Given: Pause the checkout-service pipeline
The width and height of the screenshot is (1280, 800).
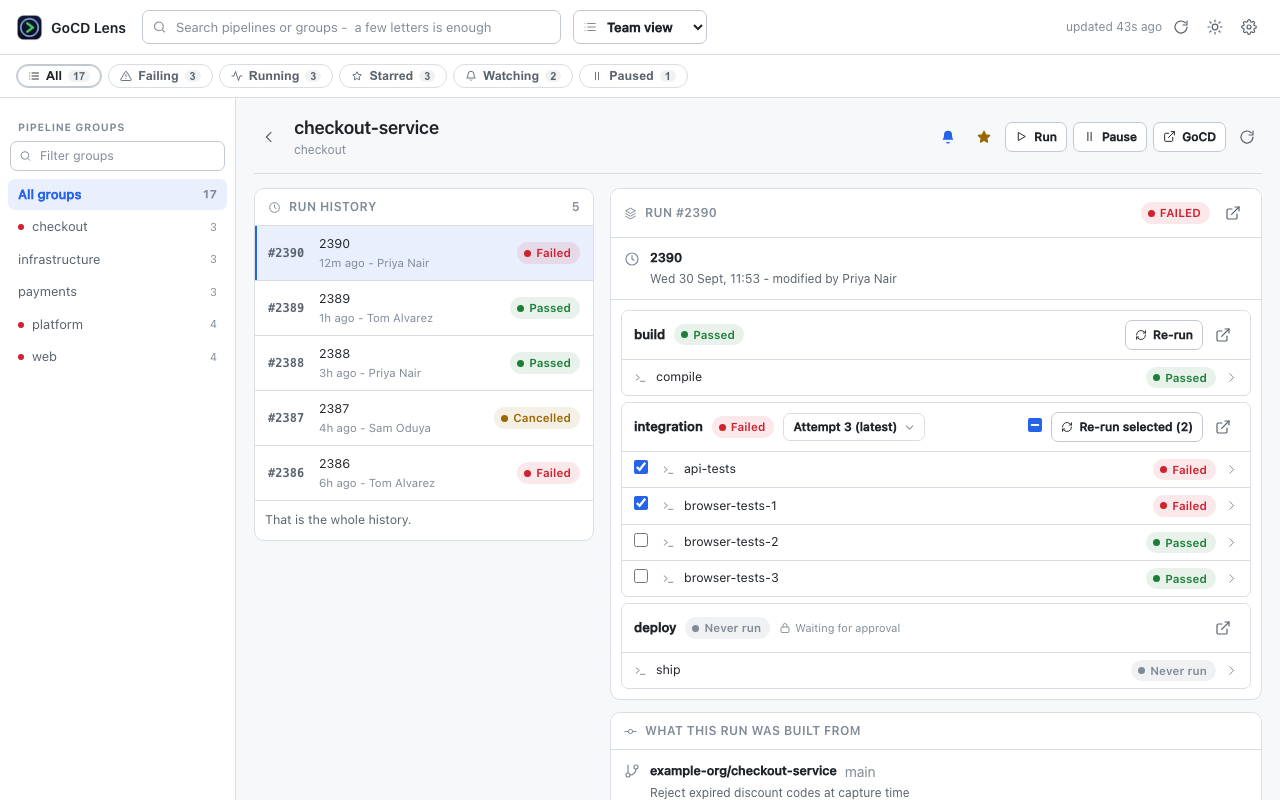Looking at the screenshot, I should pos(1110,137).
